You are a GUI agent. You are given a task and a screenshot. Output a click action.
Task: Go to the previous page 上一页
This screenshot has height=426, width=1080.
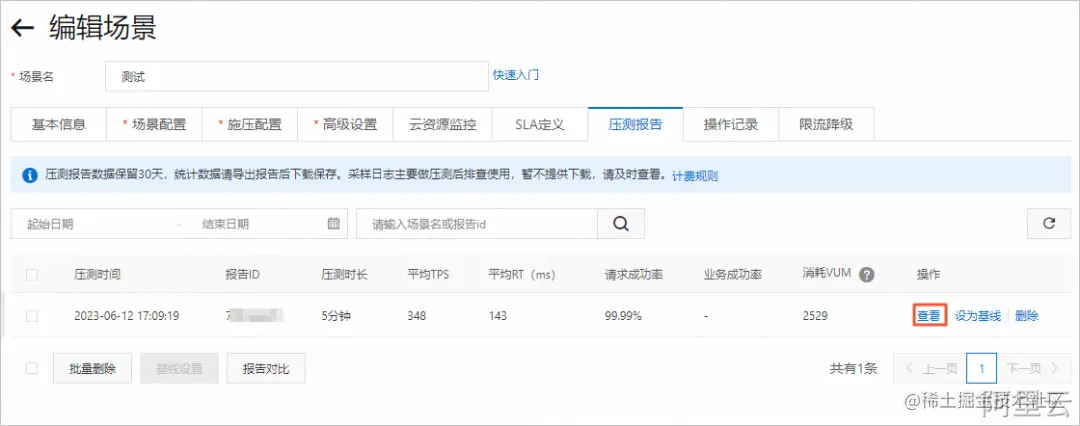pyautogui.click(x=930, y=368)
